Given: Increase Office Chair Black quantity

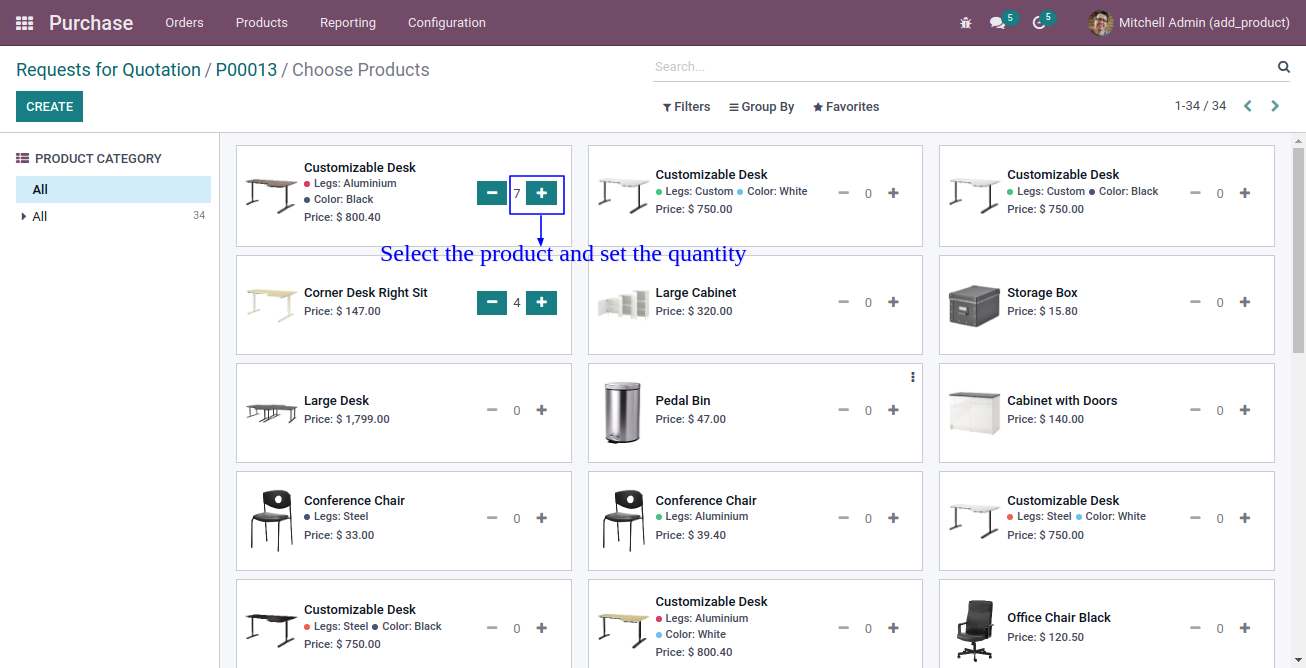Looking at the screenshot, I should [1245, 628].
